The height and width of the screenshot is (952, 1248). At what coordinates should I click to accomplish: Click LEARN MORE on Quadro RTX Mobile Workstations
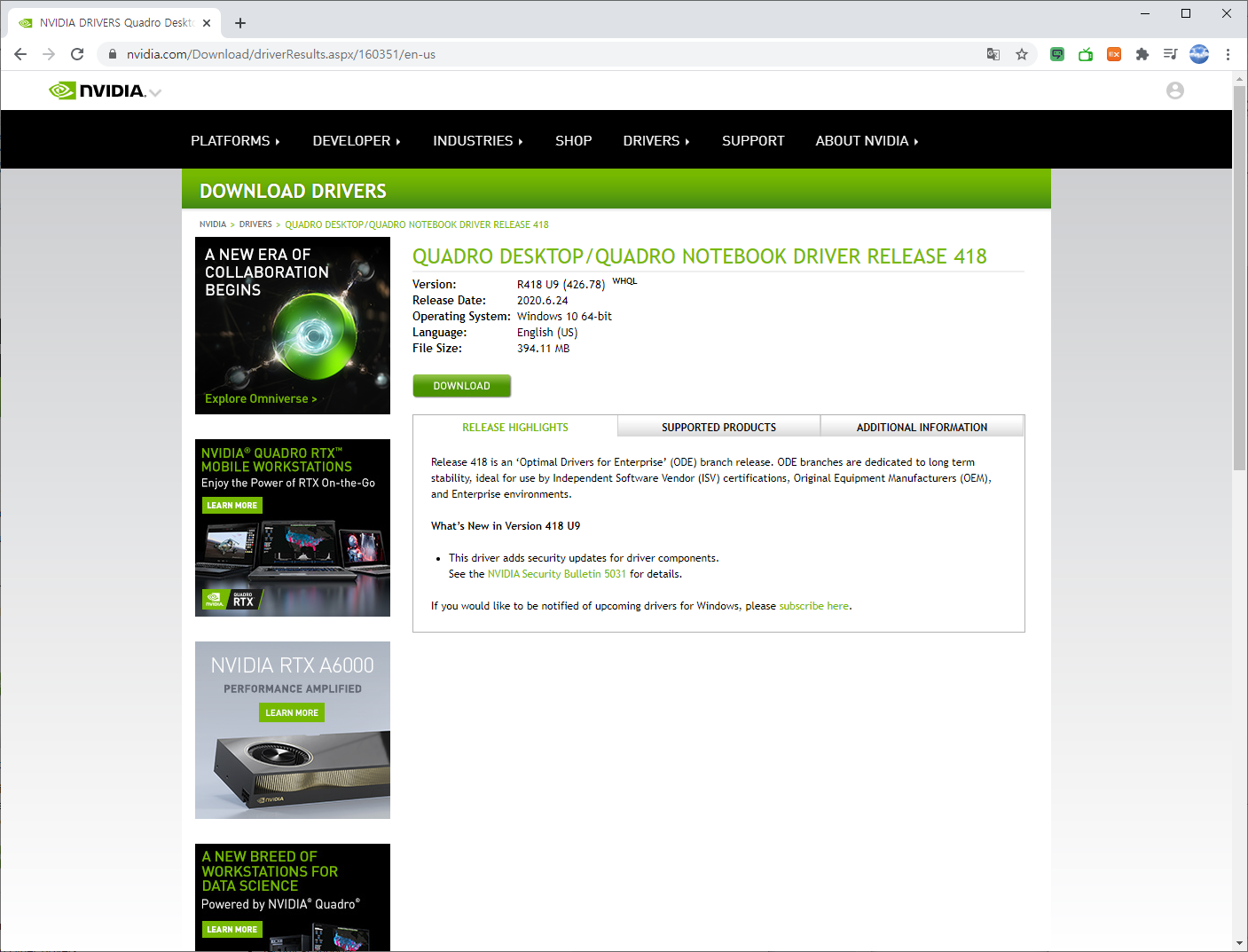(232, 506)
